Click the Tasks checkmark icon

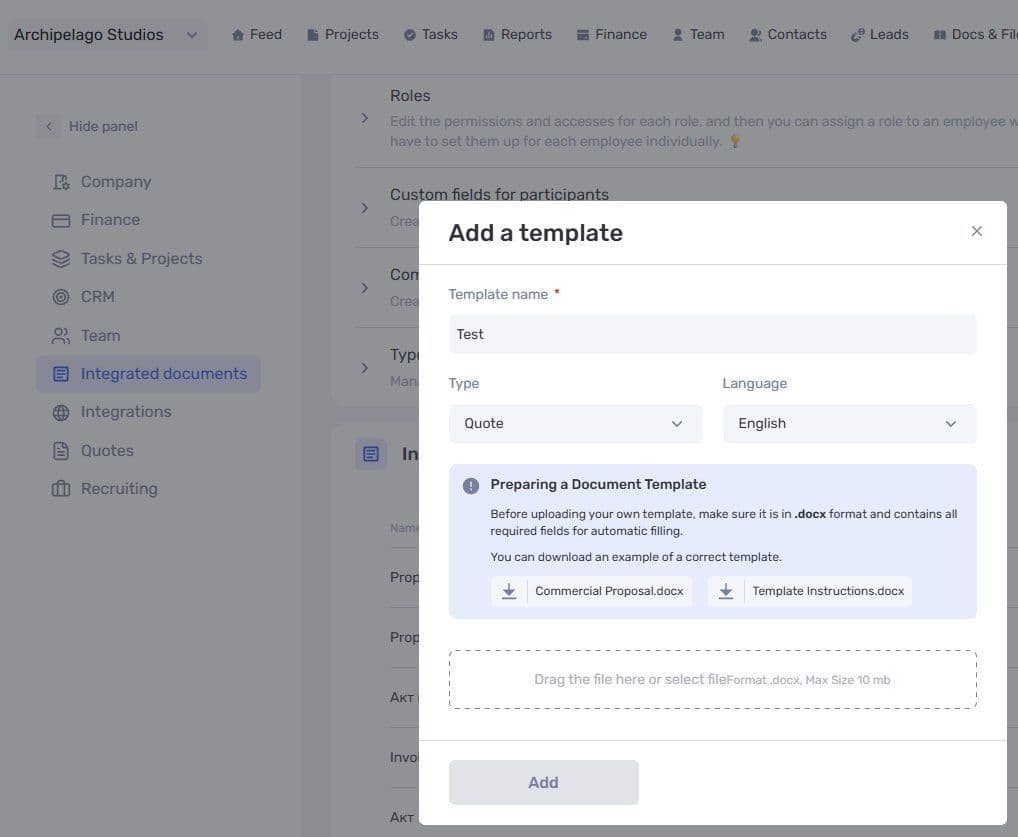point(410,35)
